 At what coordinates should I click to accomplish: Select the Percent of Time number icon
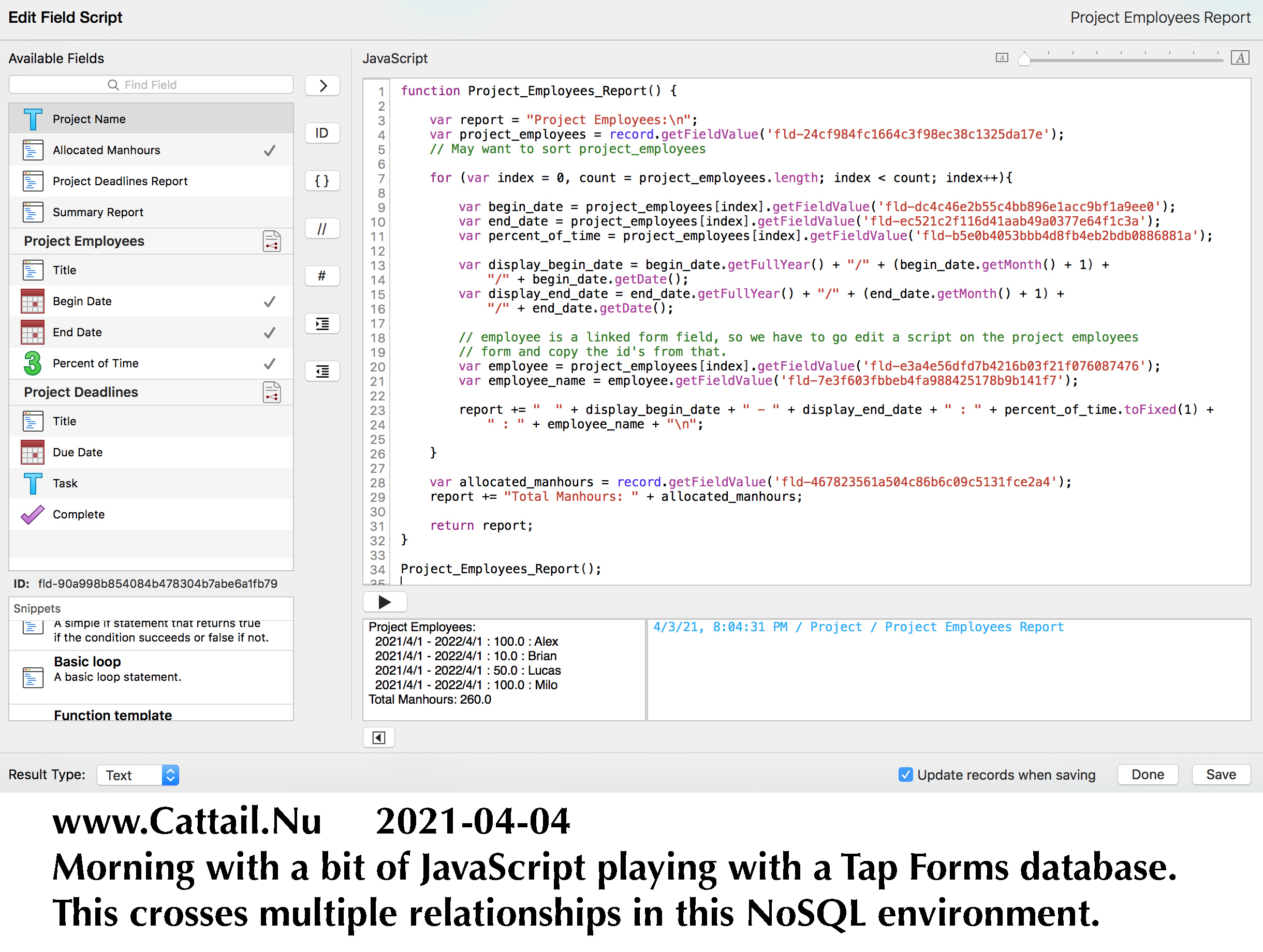click(33, 364)
